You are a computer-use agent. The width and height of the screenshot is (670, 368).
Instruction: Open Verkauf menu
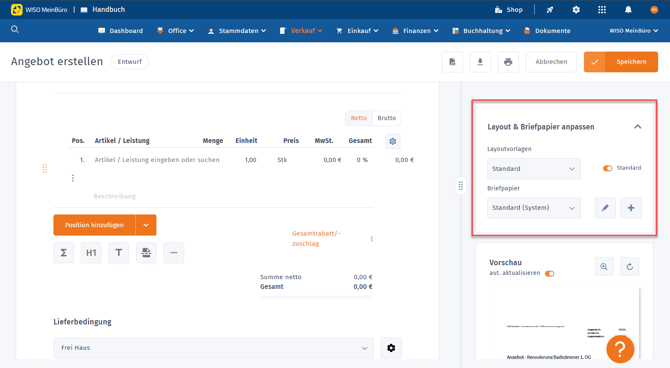point(301,31)
